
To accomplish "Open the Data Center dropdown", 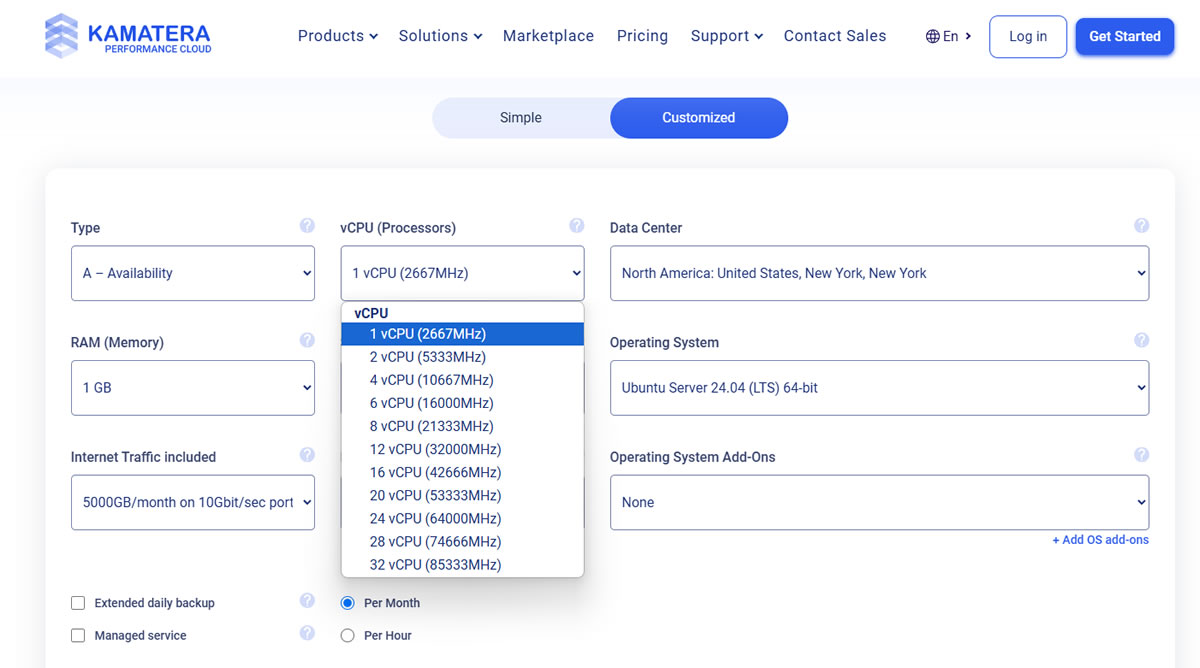I will point(879,273).
